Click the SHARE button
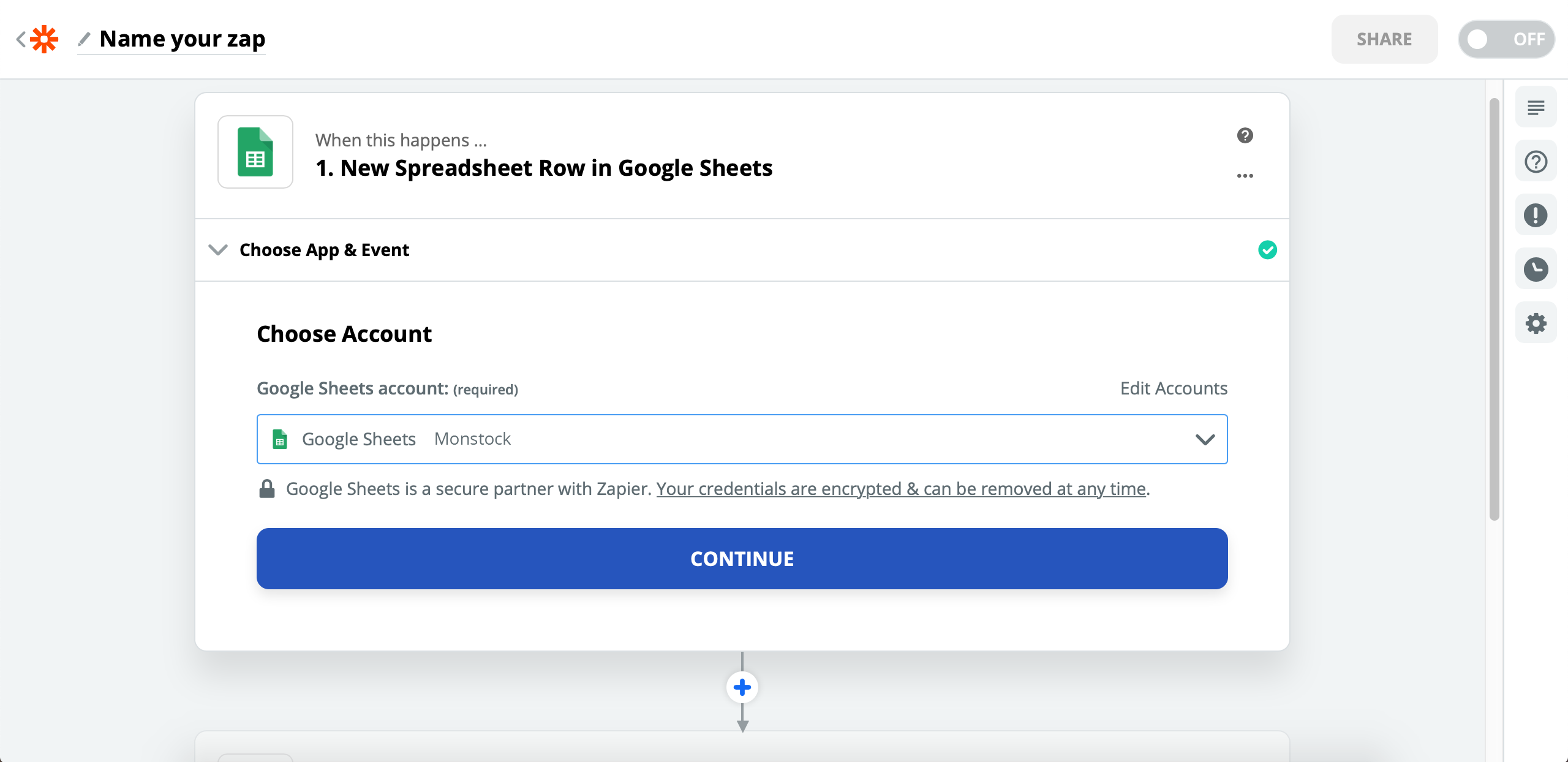This screenshot has width=1568, height=762. pyautogui.click(x=1384, y=39)
